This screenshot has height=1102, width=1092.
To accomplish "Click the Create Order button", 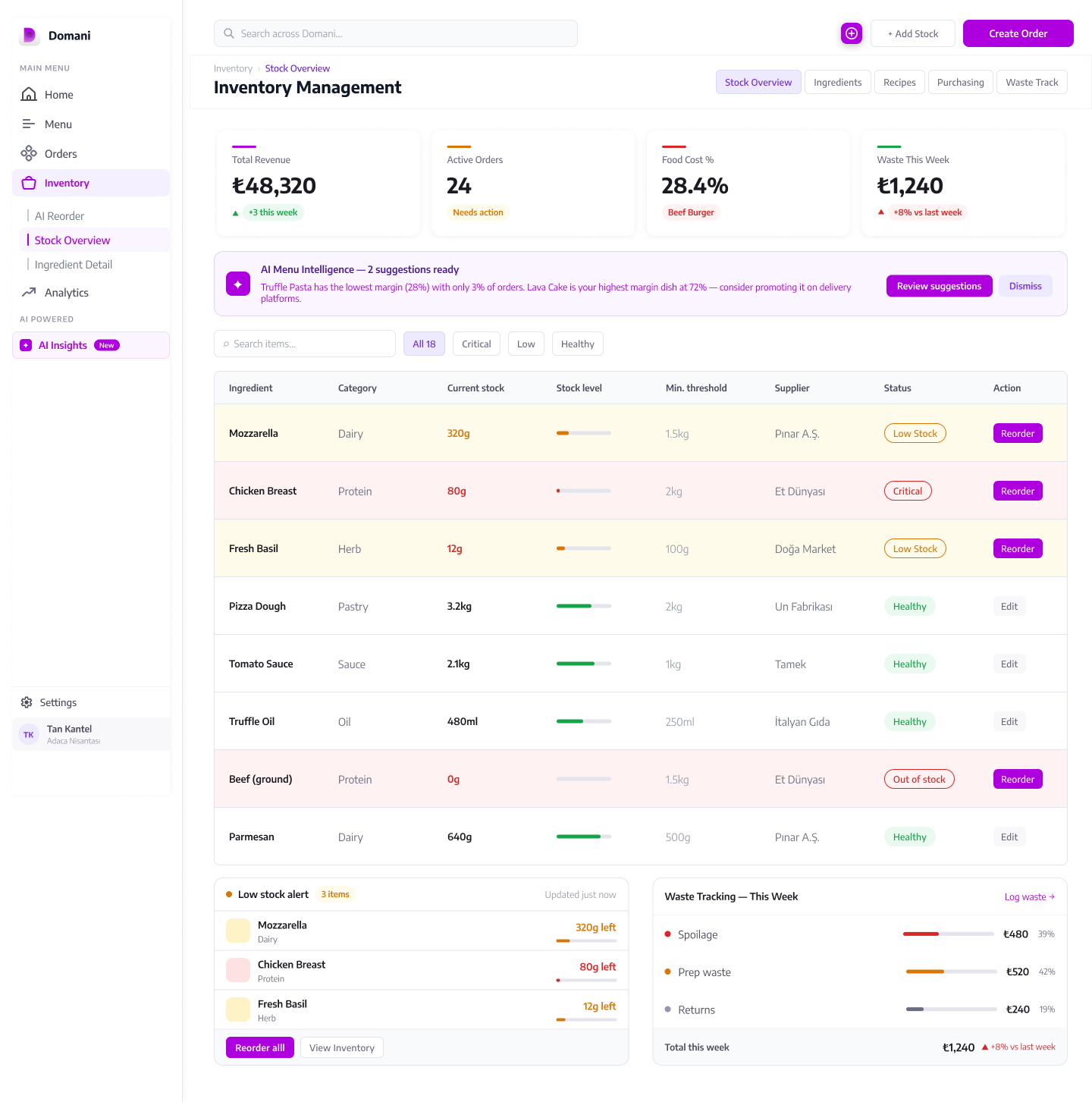I will click(1018, 33).
